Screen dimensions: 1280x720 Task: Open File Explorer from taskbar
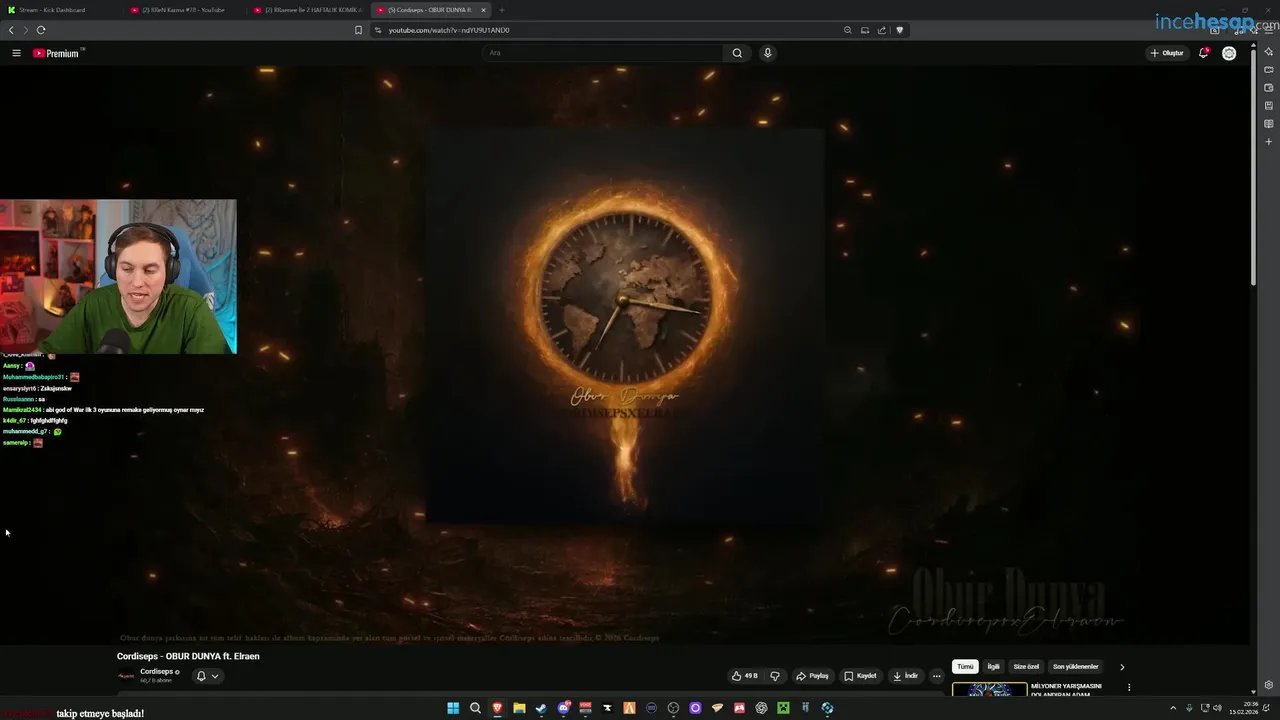click(519, 708)
